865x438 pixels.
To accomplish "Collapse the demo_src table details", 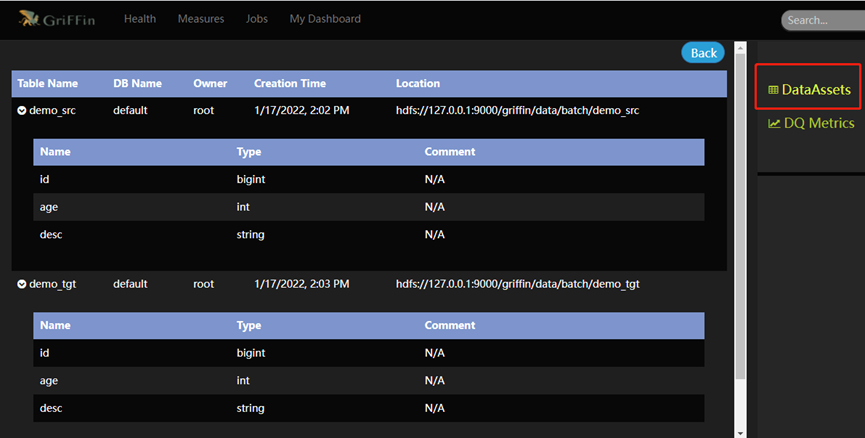I will click(x=22, y=110).
